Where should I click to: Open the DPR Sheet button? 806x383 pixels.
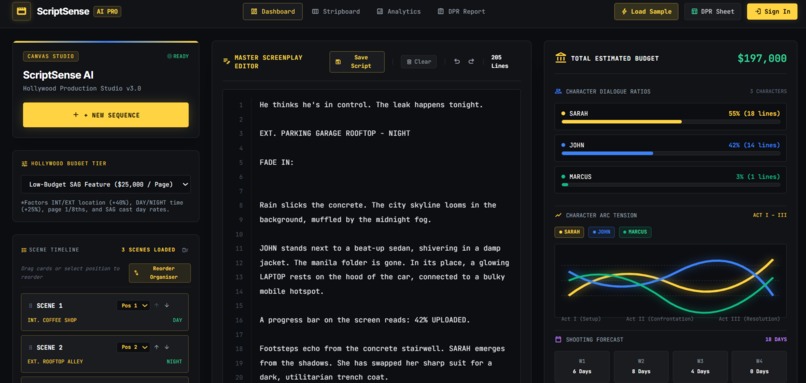(712, 11)
